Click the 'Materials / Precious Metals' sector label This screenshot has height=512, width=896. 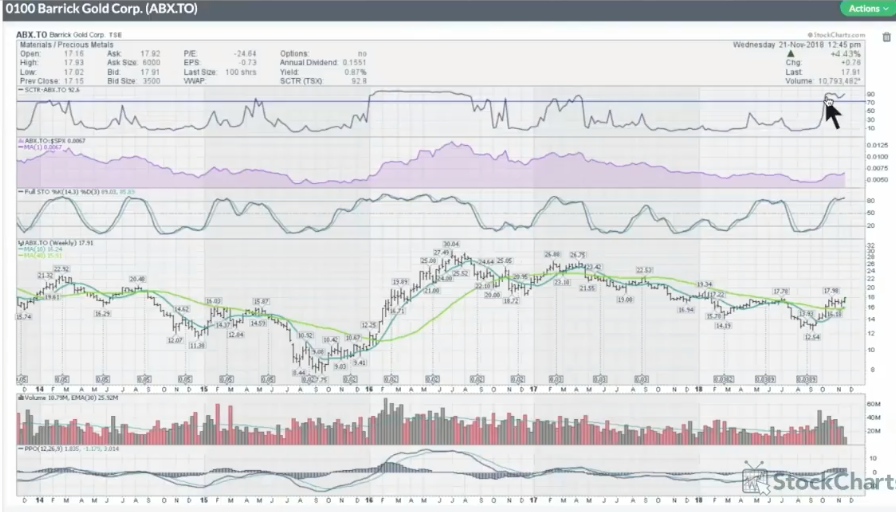click(x=67, y=45)
